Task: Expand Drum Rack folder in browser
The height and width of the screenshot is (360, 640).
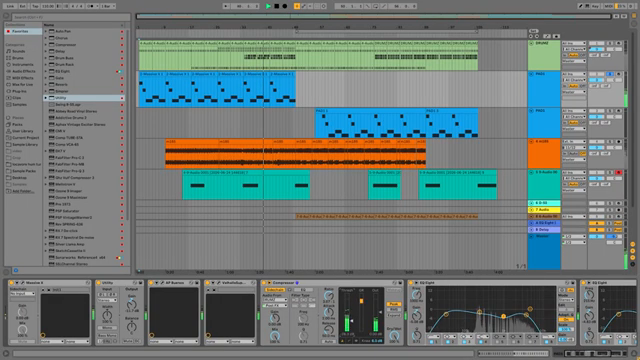Action: [x=46, y=64]
